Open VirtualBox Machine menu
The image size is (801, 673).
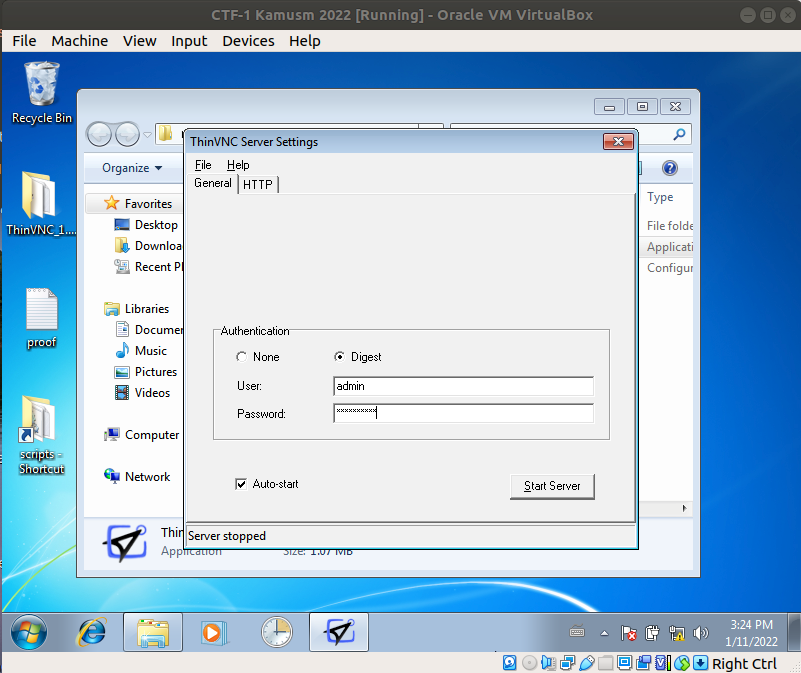(80, 41)
